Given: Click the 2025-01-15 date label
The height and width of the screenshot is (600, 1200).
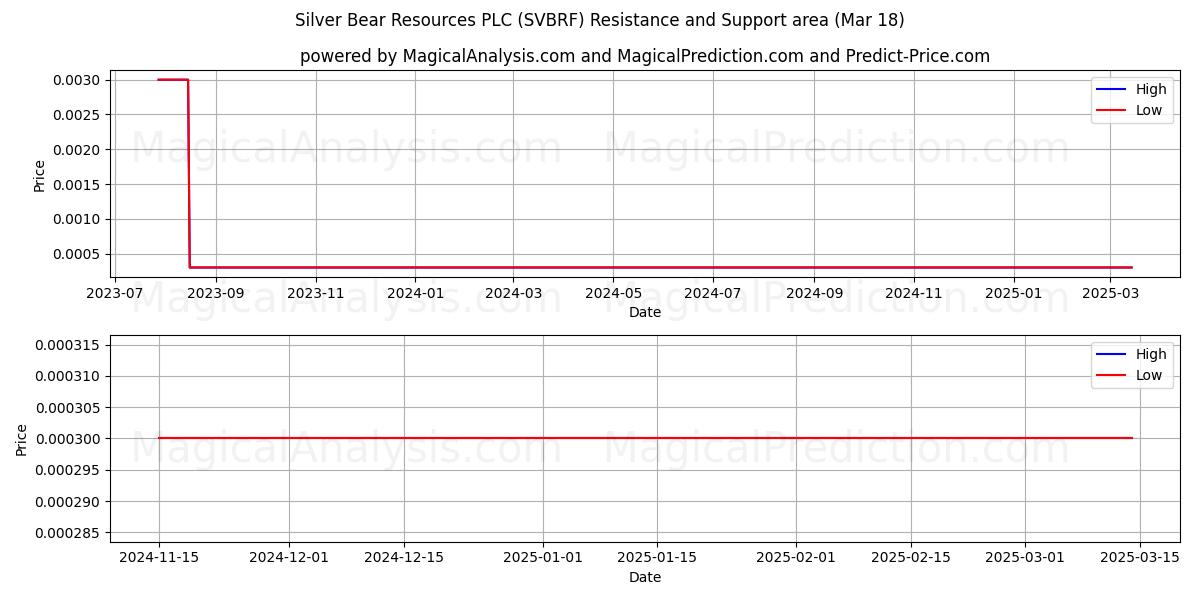Looking at the screenshot, I should [656, 558].
